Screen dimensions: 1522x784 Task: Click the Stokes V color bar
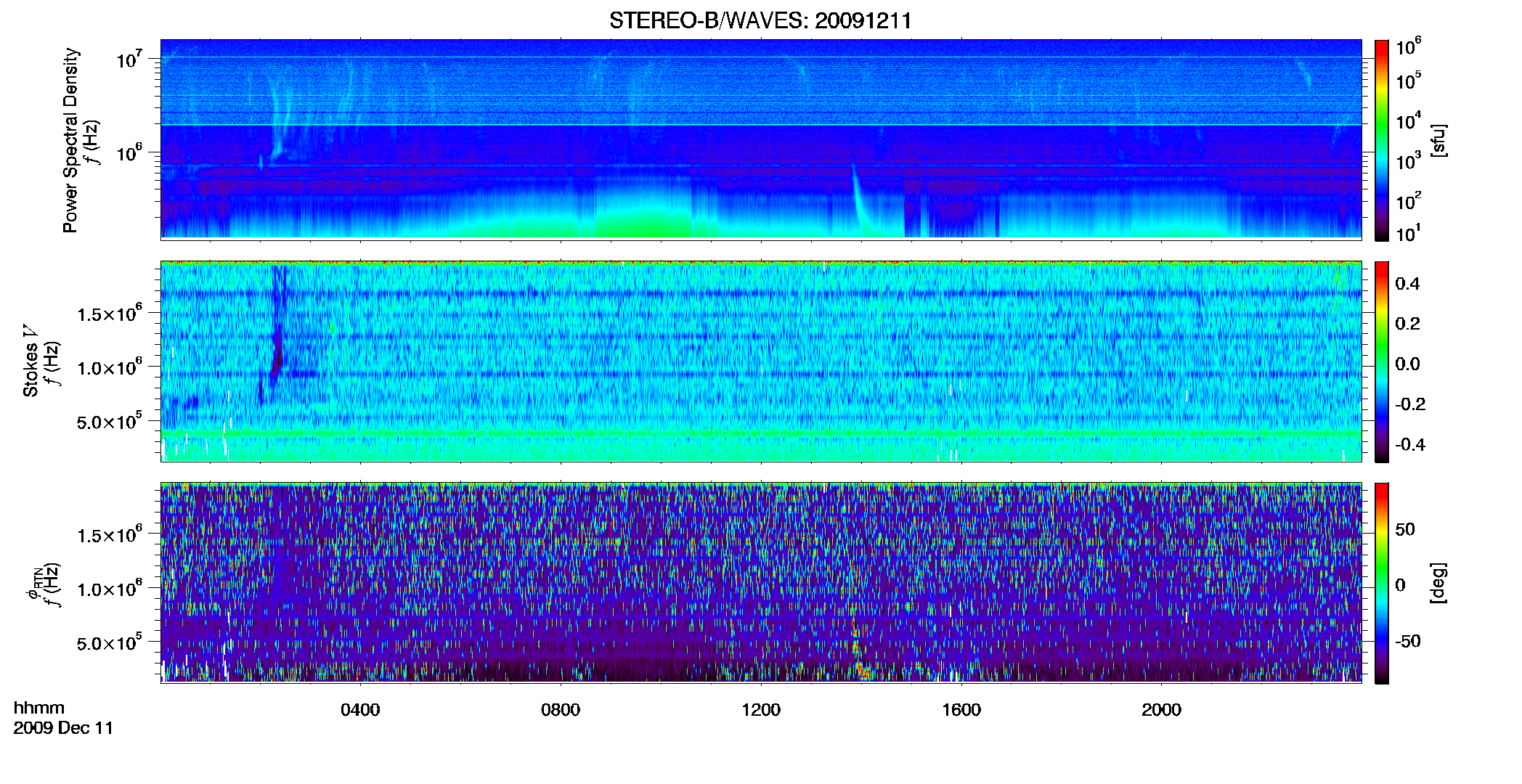pos(1382,362)
